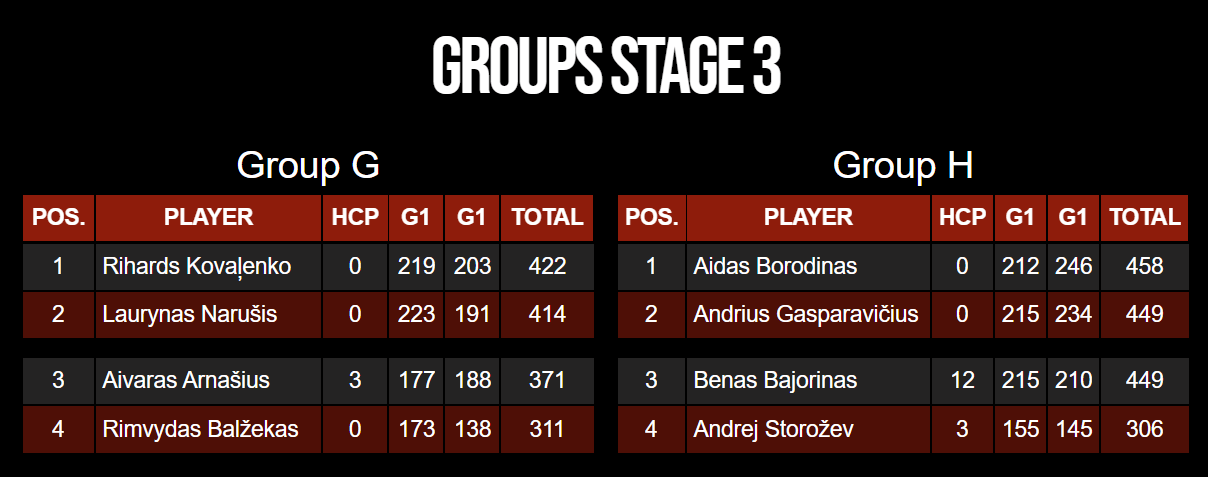Viewport: 1208px width, 477px height.
Task: Open Rimvydas Balžekas player entry
Action: (x=200, y=429)
